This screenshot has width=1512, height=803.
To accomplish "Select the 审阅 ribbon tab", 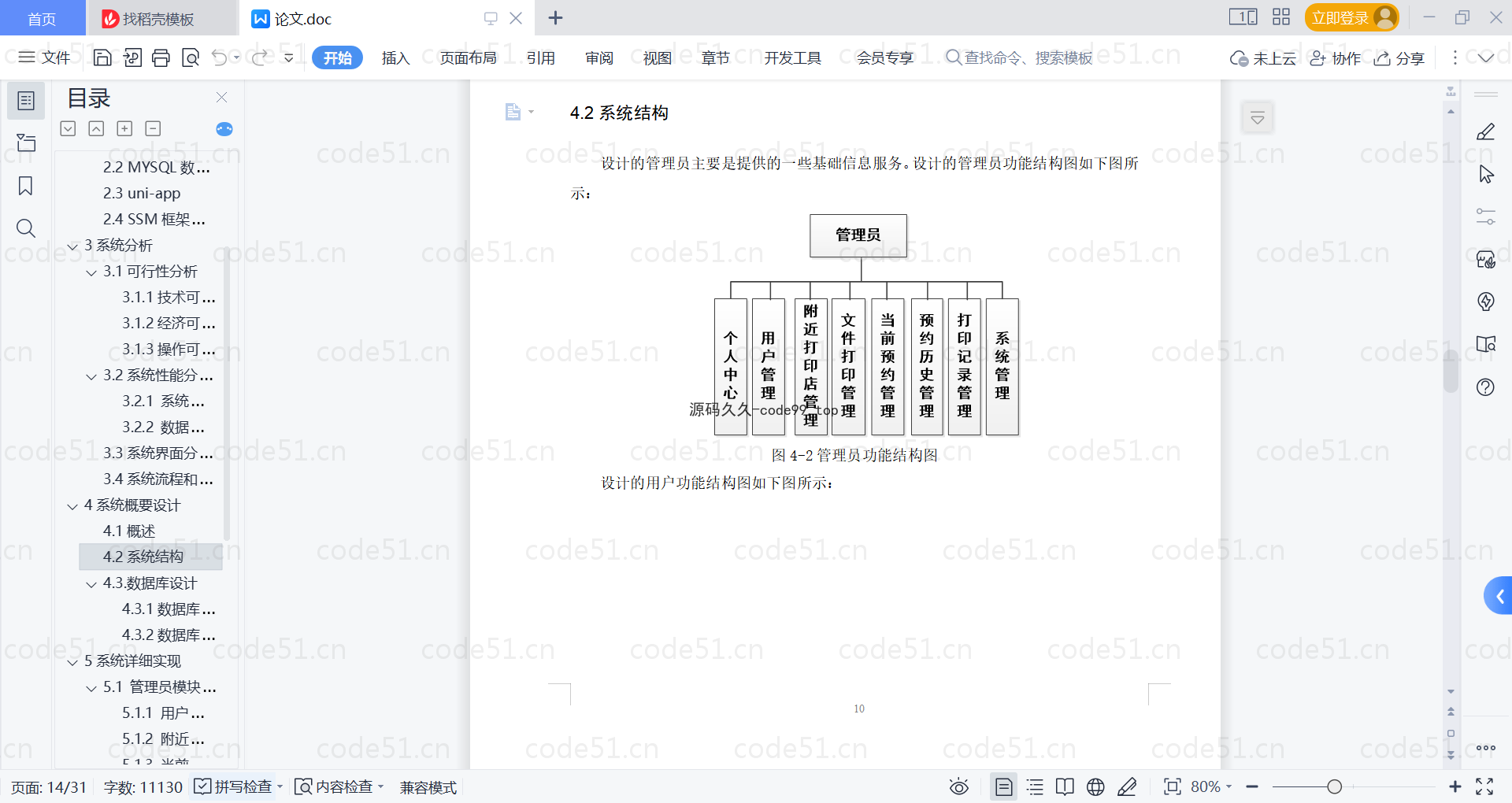I will [599, 57].
